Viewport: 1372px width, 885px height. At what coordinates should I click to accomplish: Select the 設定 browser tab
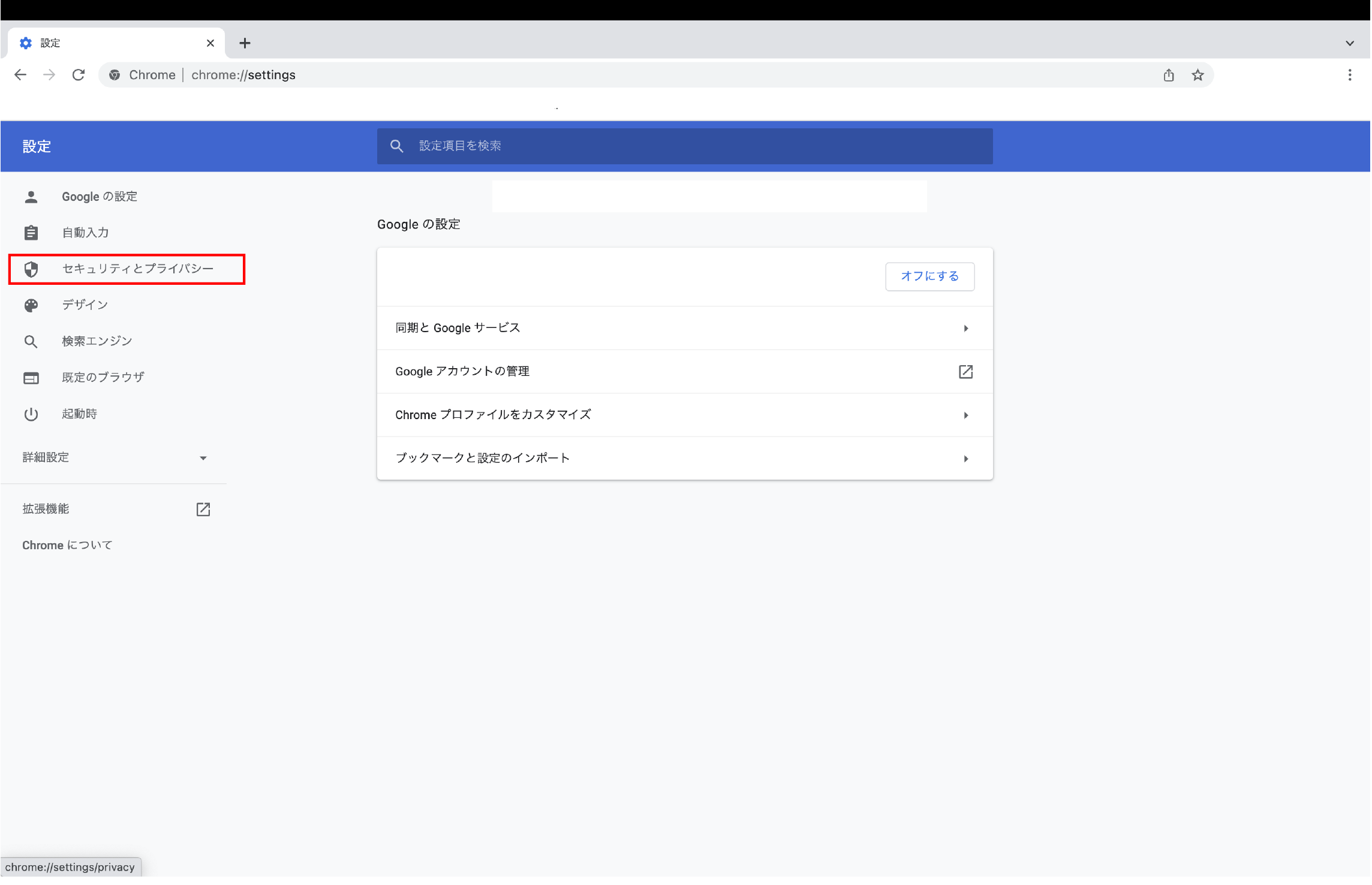point(117,43)
